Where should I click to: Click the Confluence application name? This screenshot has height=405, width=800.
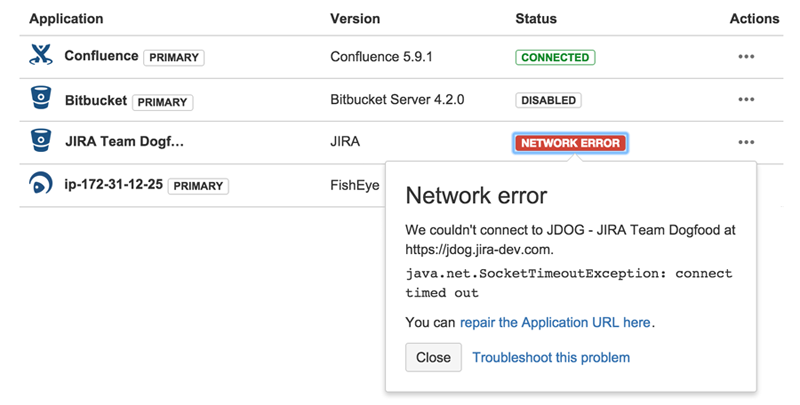(101, 56)
